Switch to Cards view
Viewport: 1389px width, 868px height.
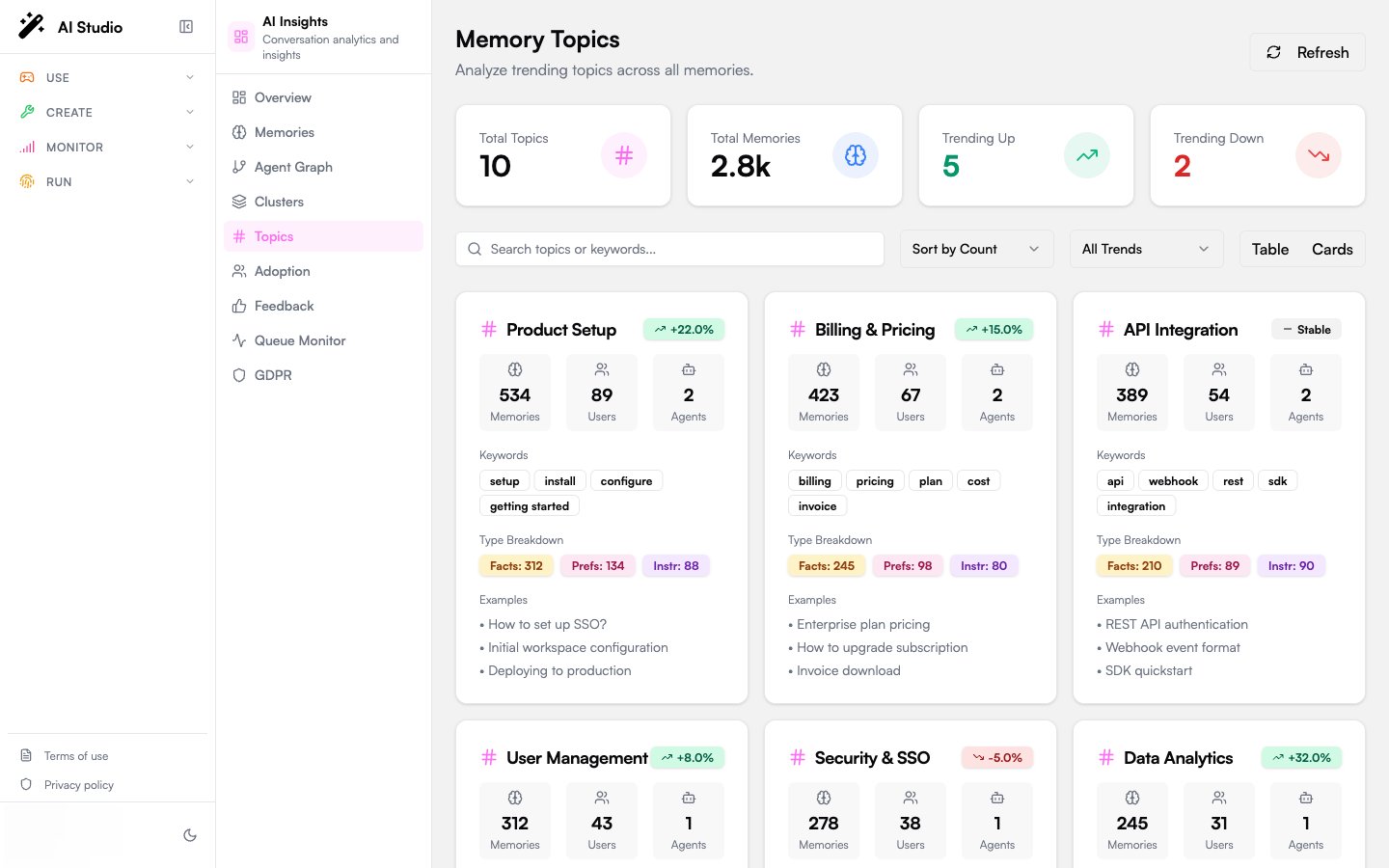click(1332, 249)
